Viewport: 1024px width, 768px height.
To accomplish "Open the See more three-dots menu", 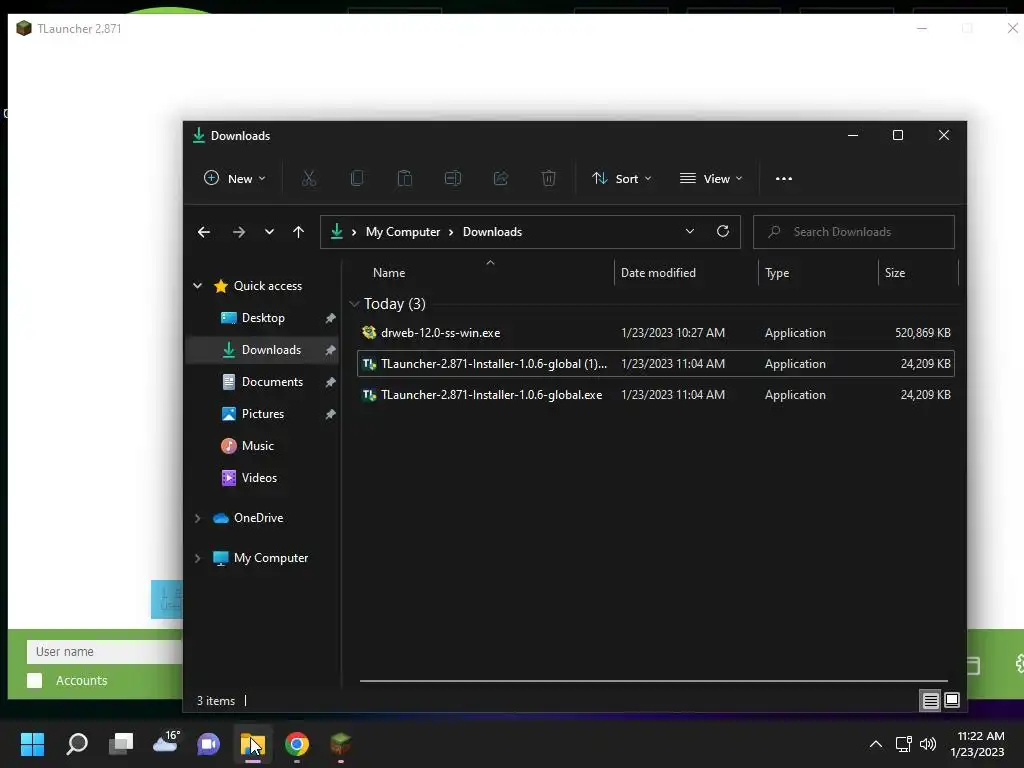I will tap(784, 179).
